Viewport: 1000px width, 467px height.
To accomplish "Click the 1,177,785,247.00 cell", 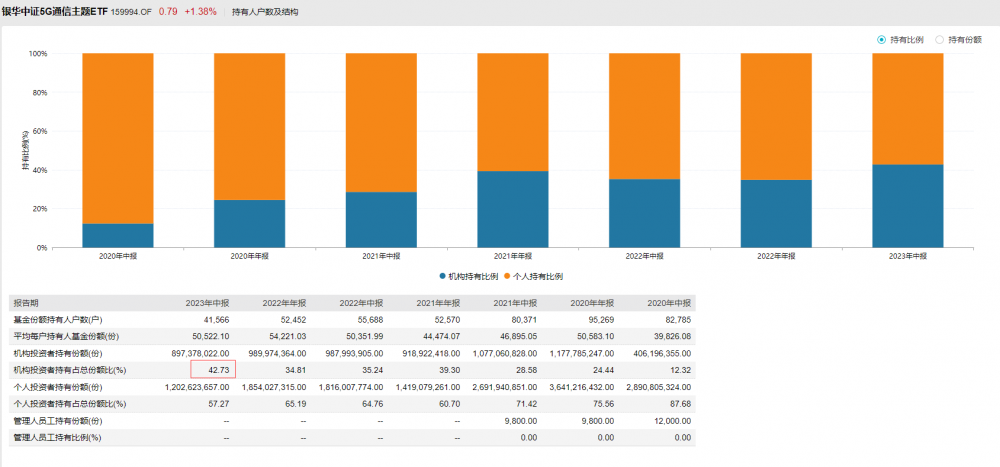I will [580, 353].
